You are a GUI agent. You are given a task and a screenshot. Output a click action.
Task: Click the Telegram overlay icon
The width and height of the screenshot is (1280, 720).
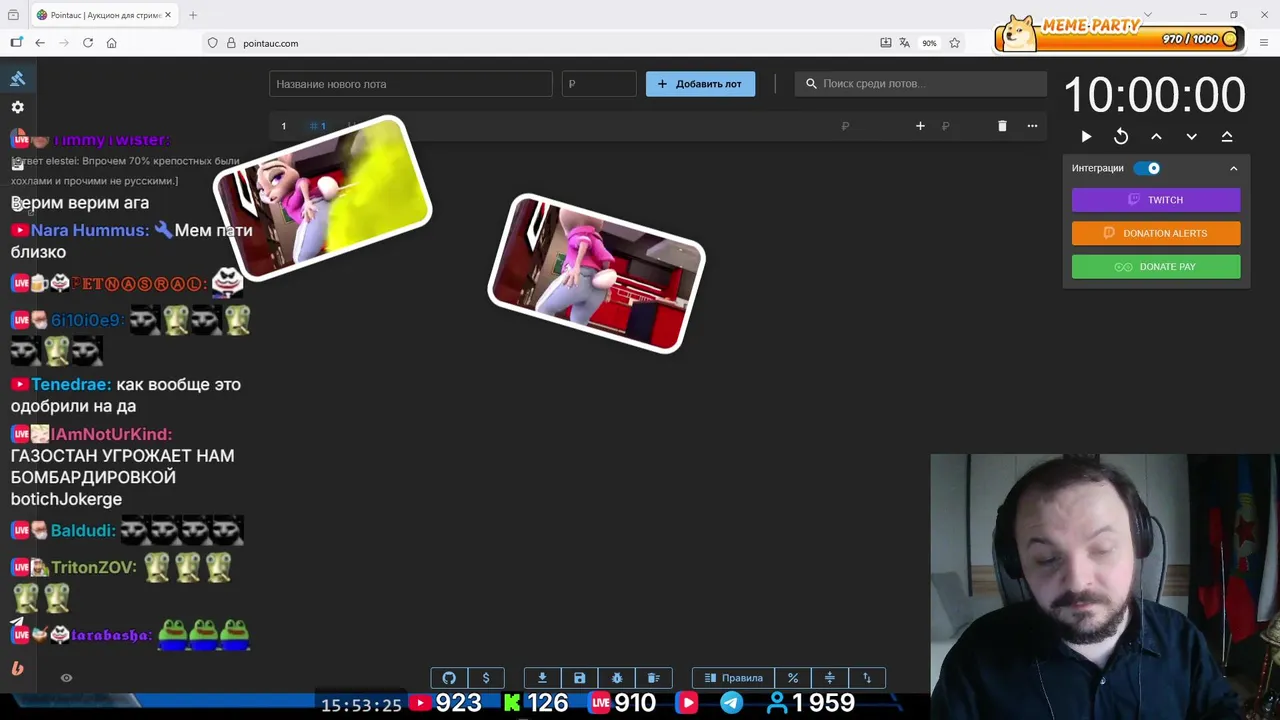732,703
